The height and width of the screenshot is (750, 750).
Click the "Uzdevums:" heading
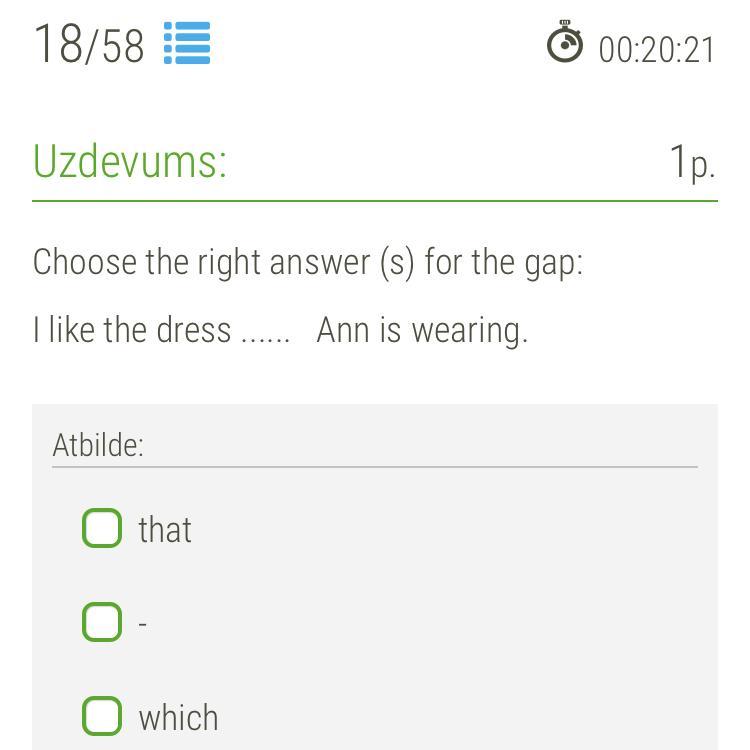pos(130,161)
